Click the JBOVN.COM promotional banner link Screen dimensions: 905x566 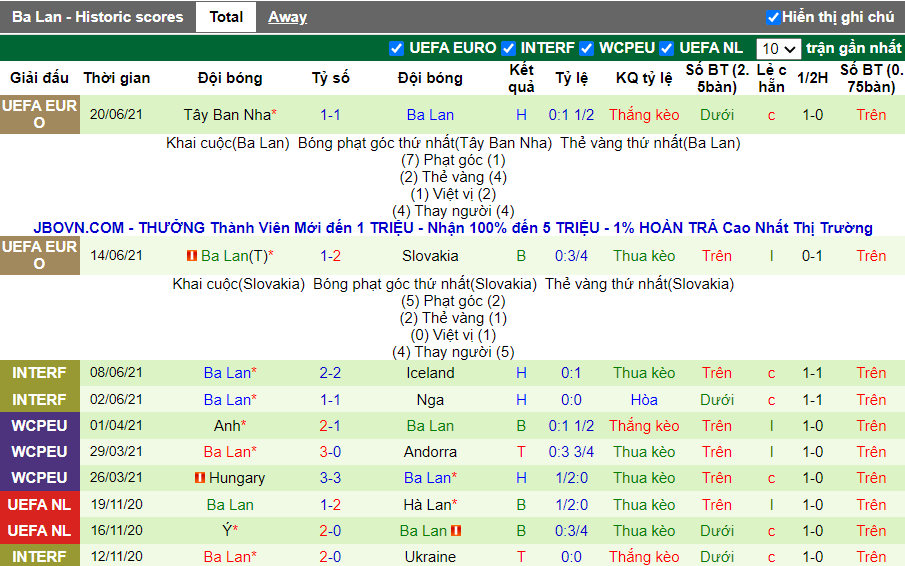452,228
